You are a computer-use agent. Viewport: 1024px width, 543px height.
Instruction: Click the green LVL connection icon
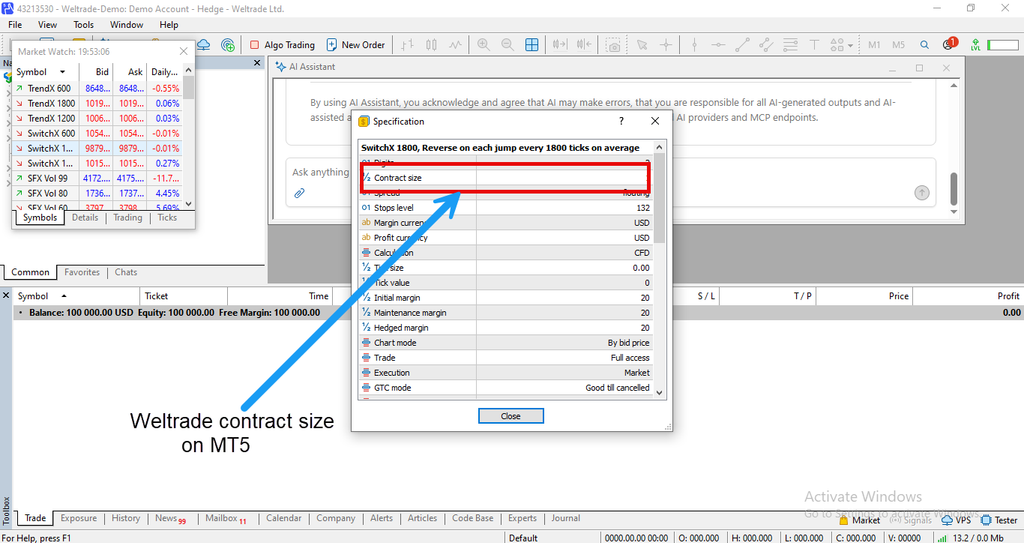(975, 45)
